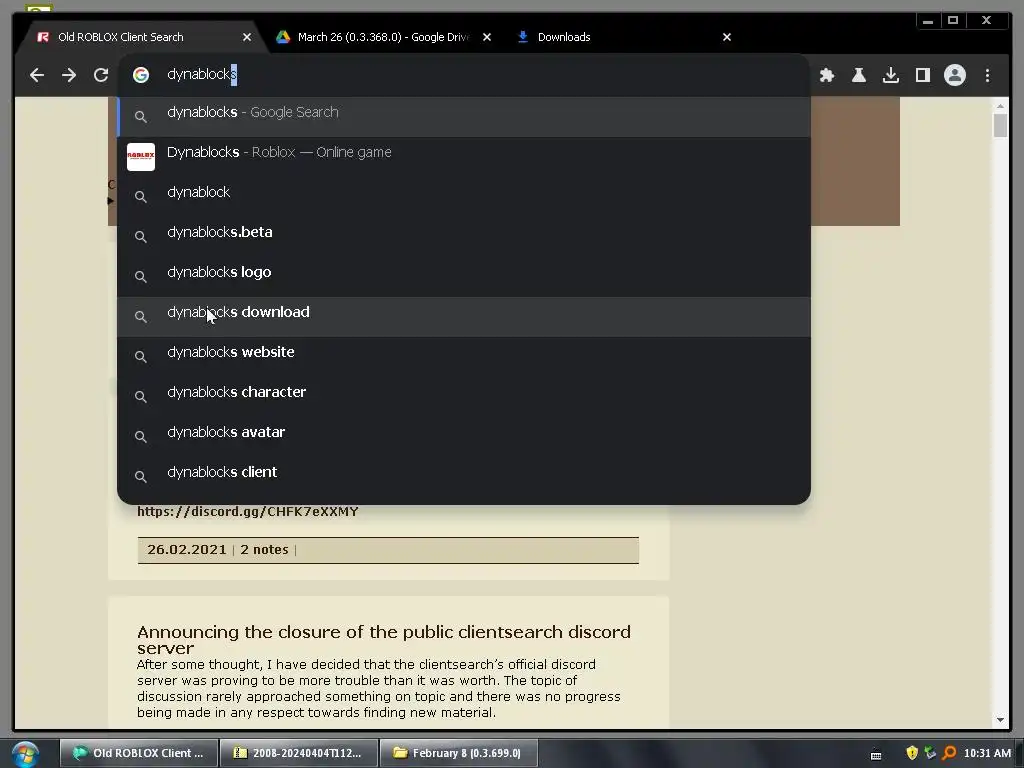The height and width of the screenshot is (768, 1024).
Task: Select the 'dynablocks website' suggestion
Action: (x=464, y=356)
